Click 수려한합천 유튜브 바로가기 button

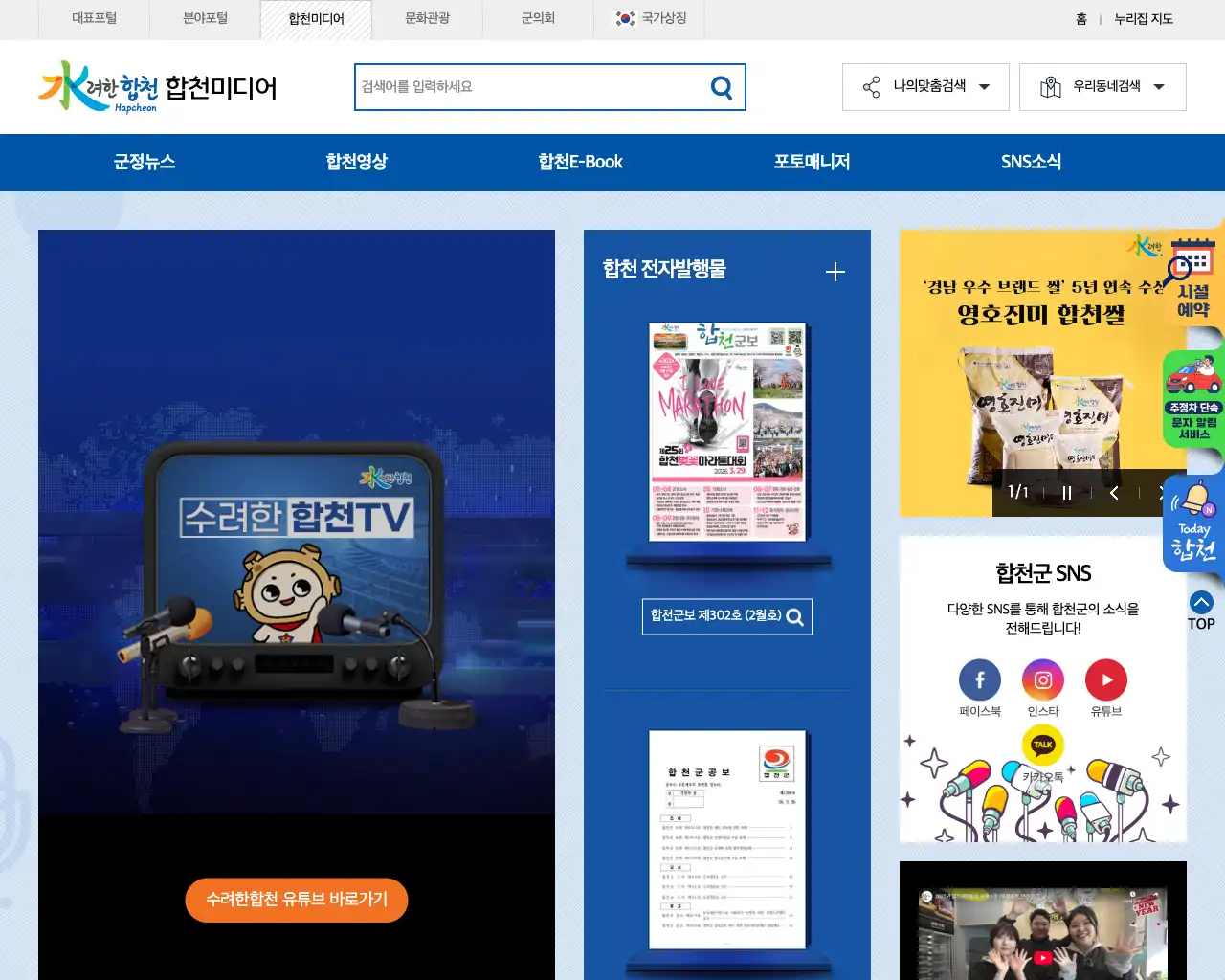[x=296, y=900]
